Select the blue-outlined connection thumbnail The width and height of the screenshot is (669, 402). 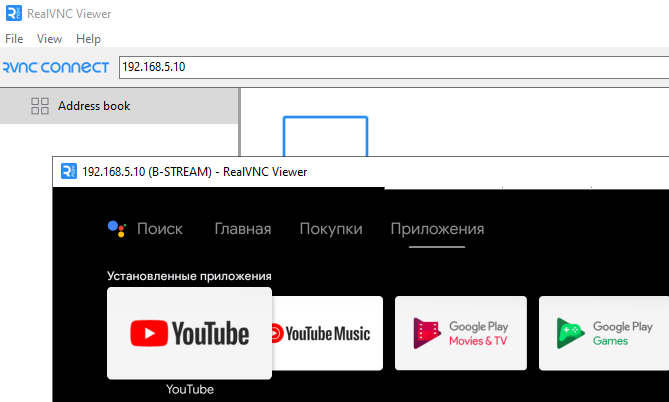click(x=326, y=137)
